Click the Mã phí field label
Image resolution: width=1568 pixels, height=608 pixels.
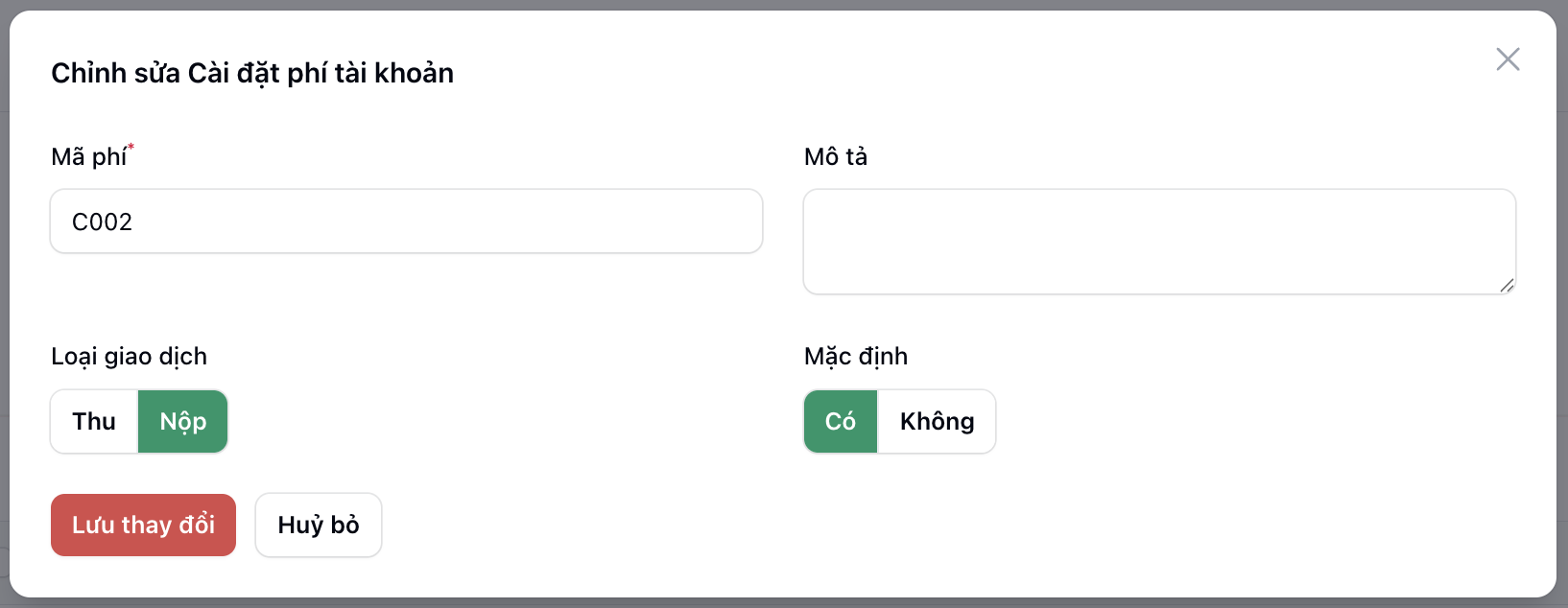88,156
